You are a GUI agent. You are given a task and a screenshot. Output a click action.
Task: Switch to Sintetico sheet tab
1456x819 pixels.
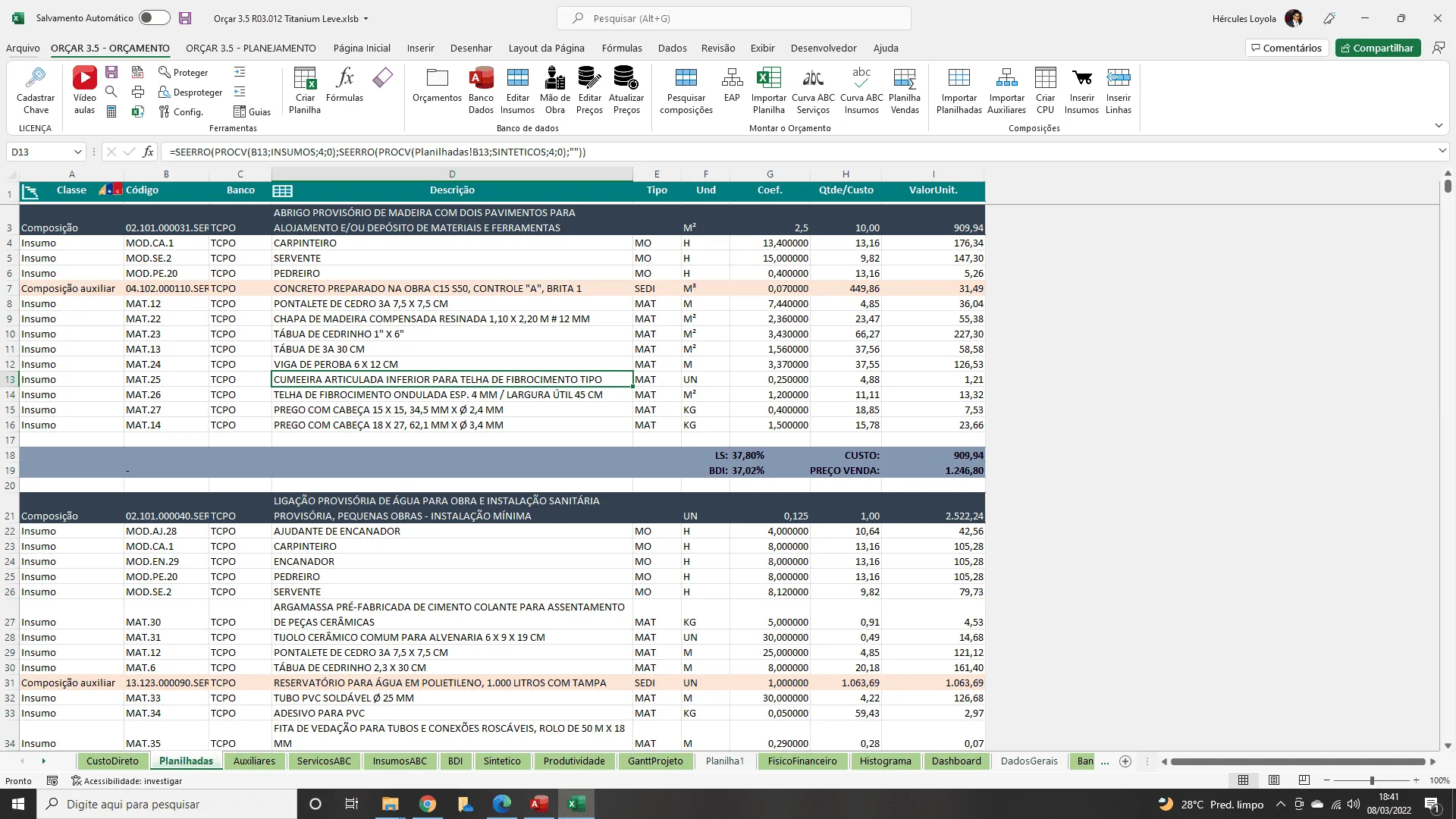click(502, 761)
